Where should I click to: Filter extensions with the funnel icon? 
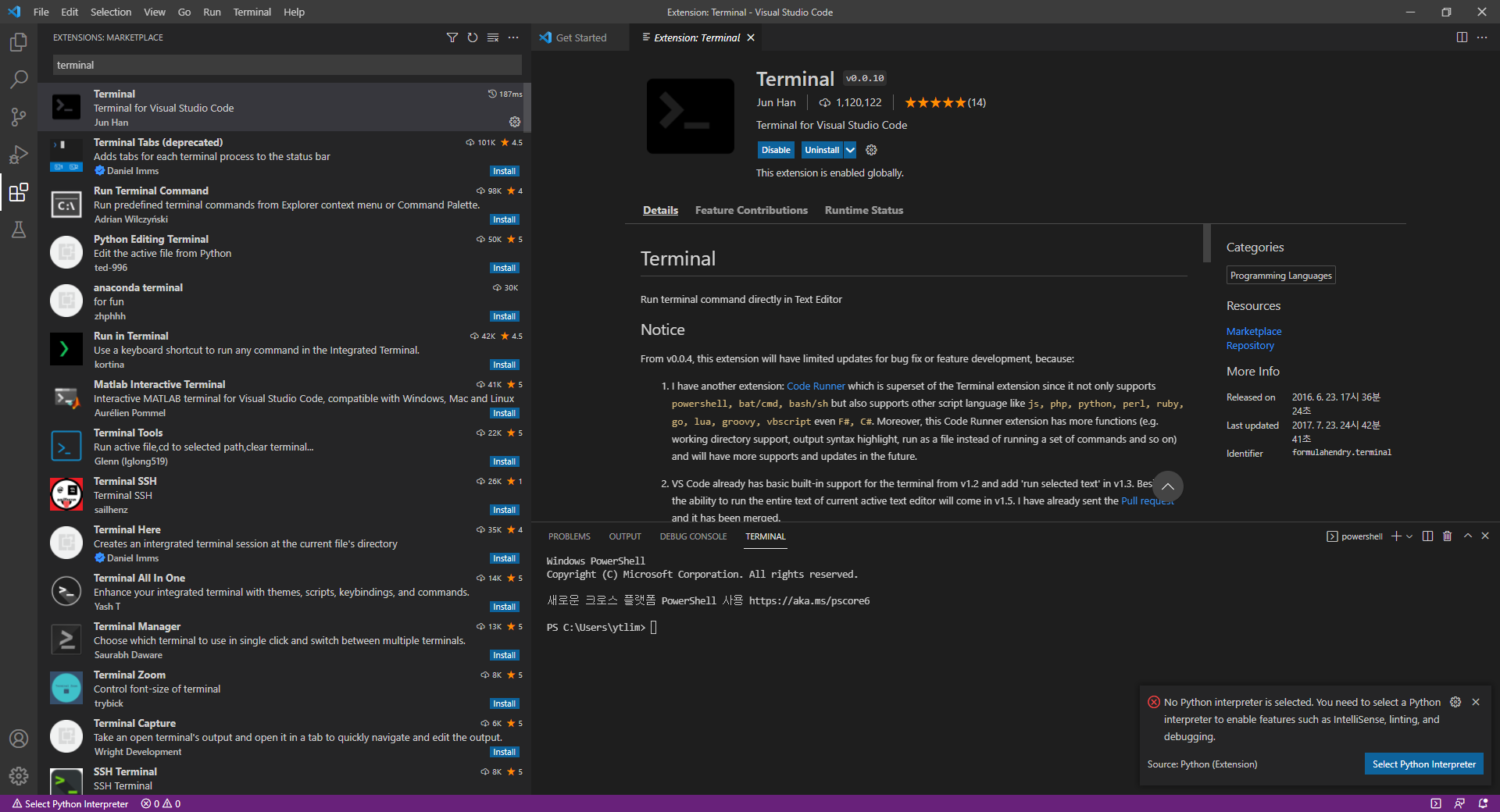click(452, 37)
